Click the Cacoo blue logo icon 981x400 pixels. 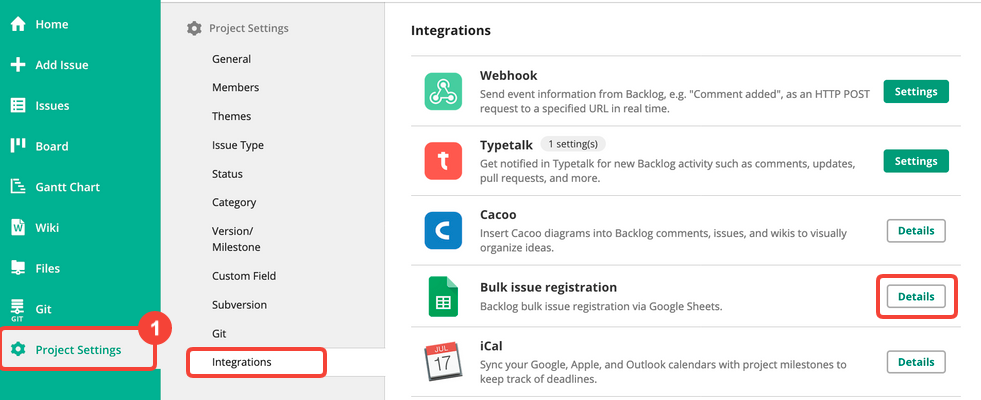point(443,230)
